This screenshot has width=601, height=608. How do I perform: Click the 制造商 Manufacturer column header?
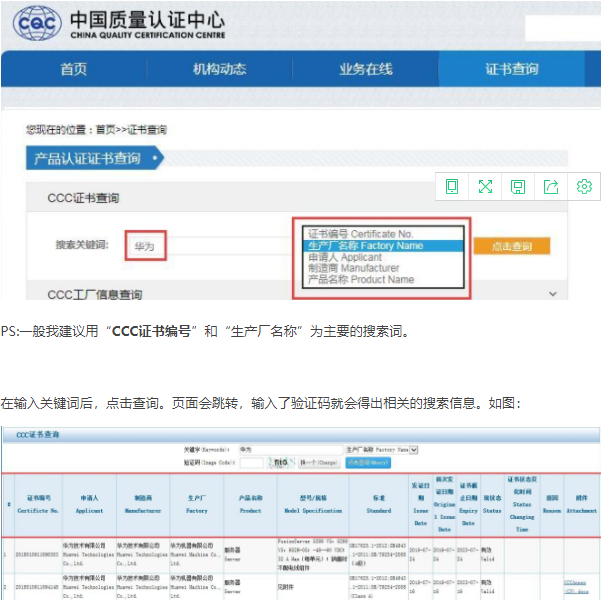click(143, 504)
